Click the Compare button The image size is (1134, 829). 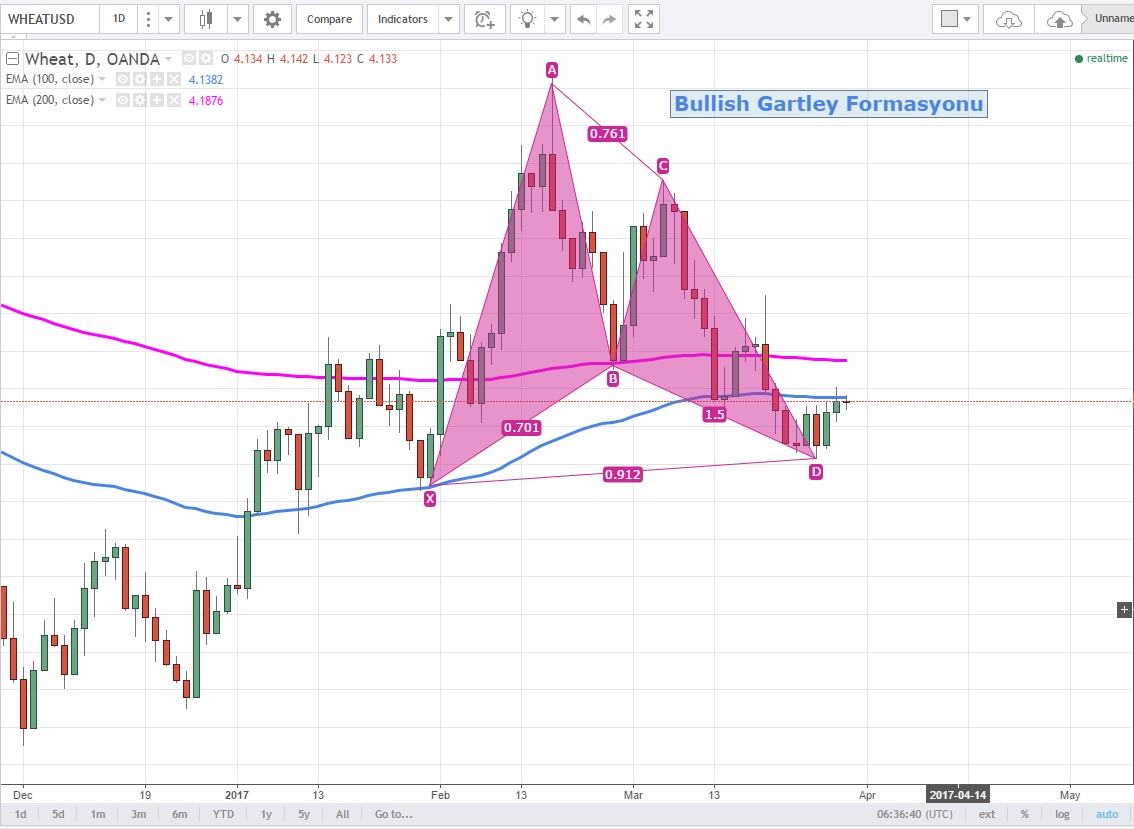(x=329, y=19)
